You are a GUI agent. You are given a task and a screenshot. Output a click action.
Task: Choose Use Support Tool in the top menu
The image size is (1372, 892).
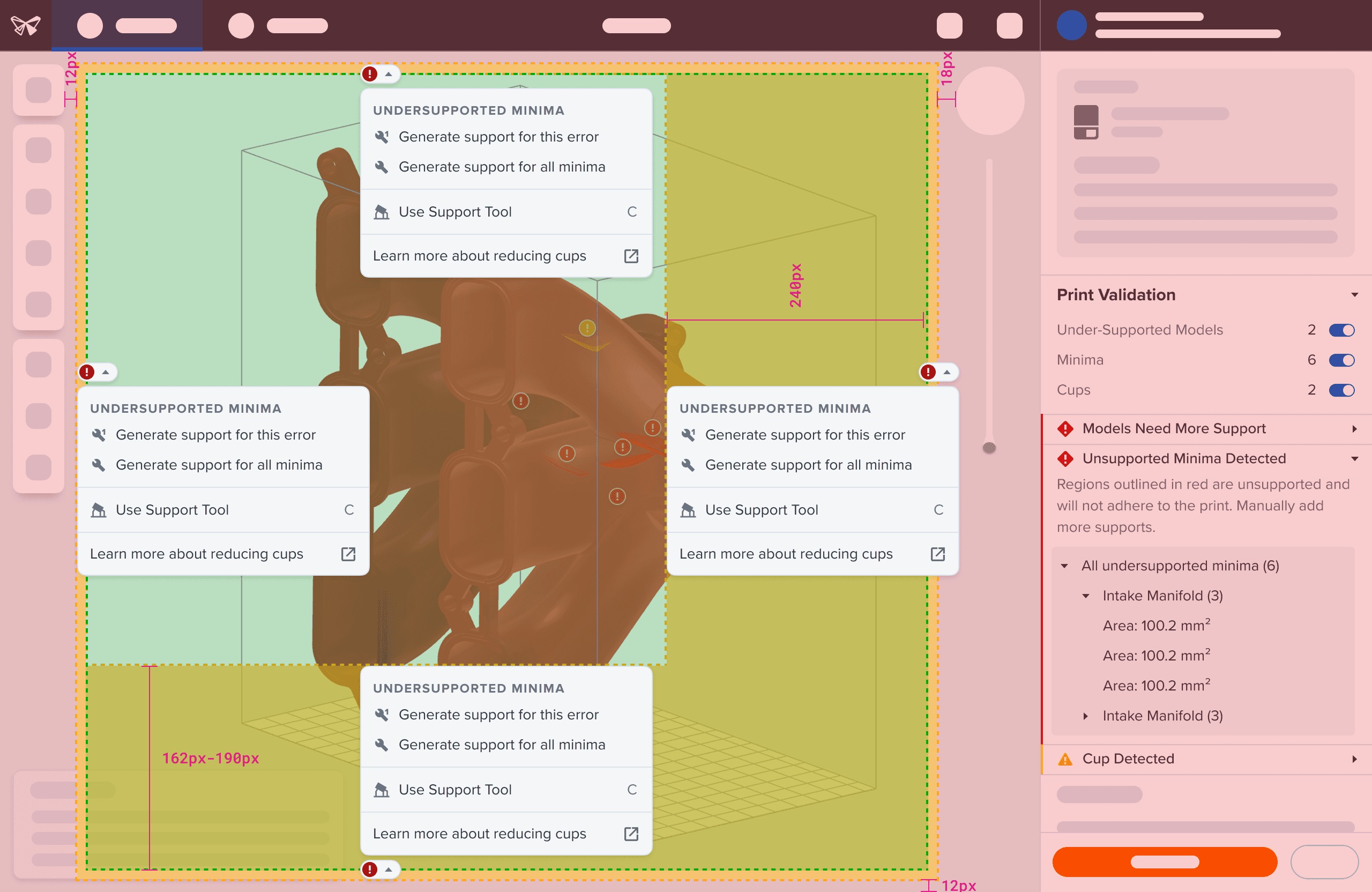(506, 212)
